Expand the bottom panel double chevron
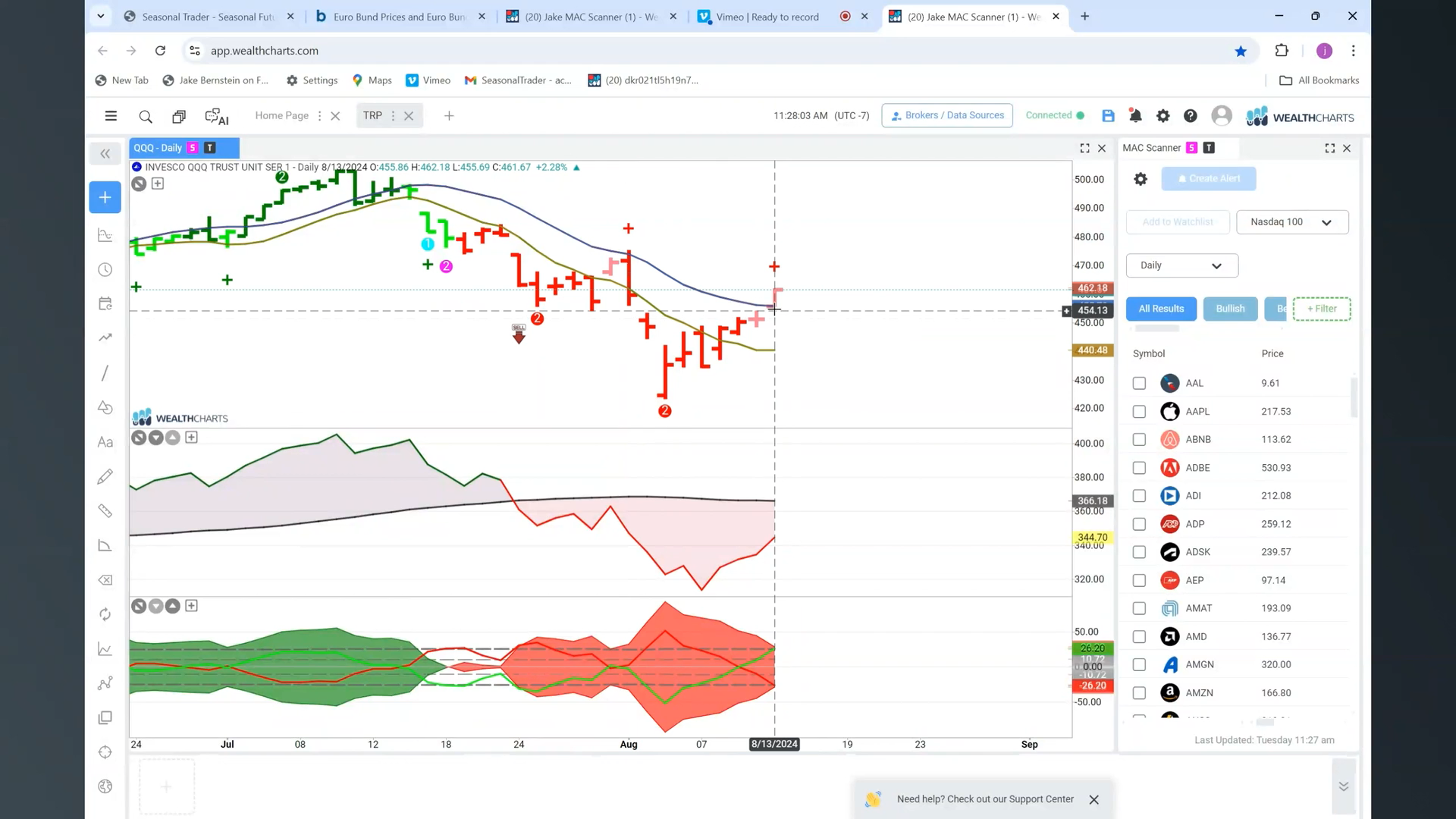 (x=1343, y=786)
